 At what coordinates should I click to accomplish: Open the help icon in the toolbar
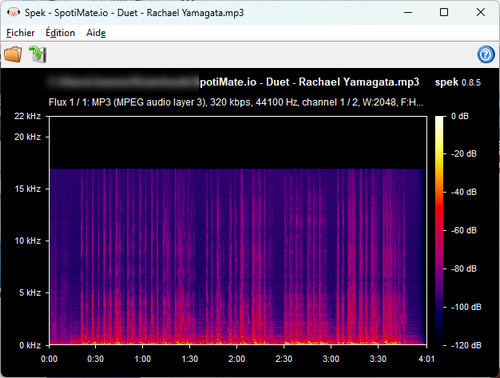point(486,54)
